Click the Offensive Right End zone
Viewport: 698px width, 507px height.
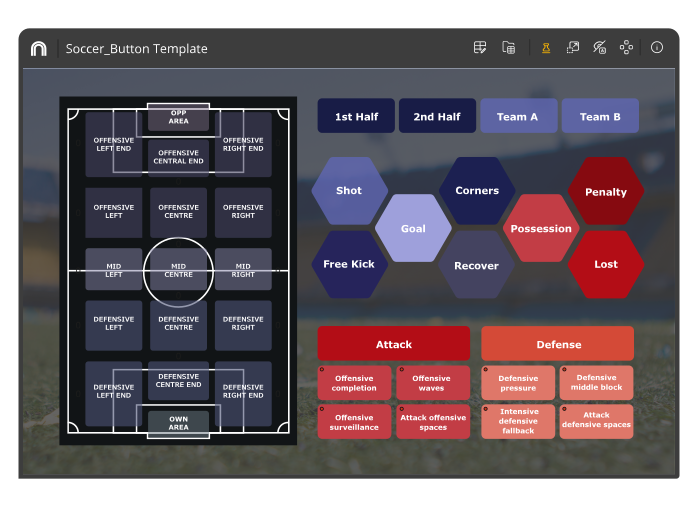click(x=243, y=144)
